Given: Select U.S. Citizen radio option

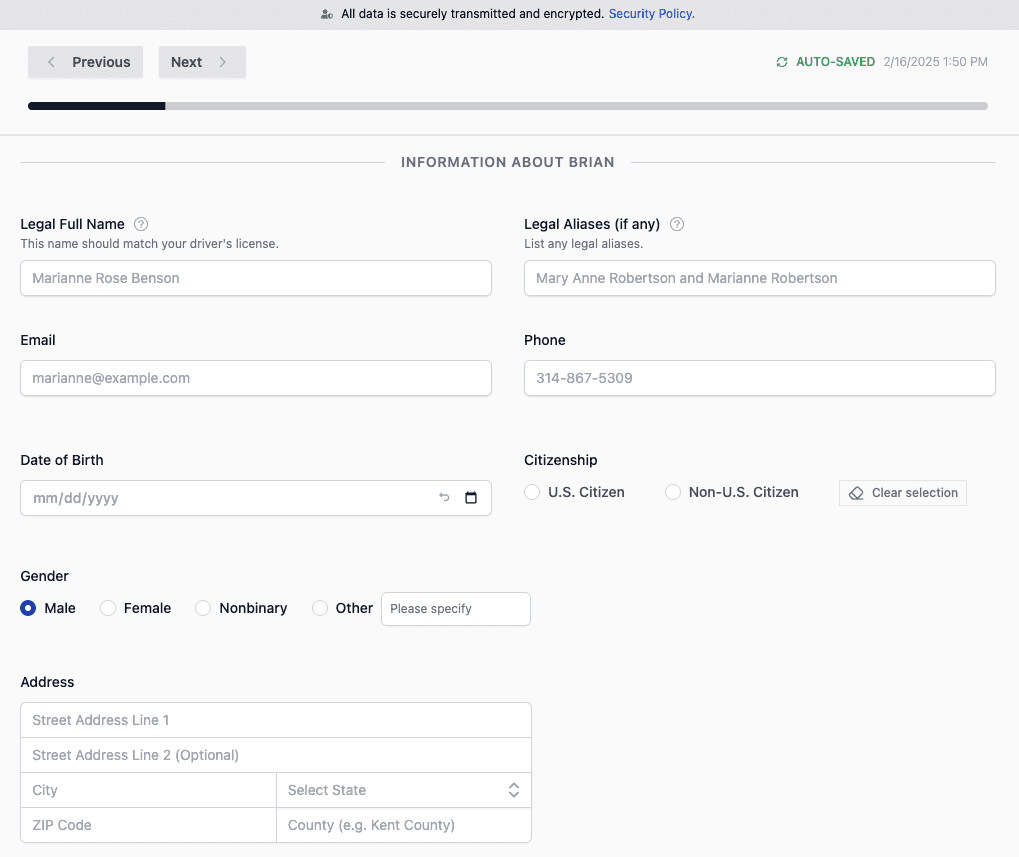Looking at the screenshot, I should [x=532, y=492].
